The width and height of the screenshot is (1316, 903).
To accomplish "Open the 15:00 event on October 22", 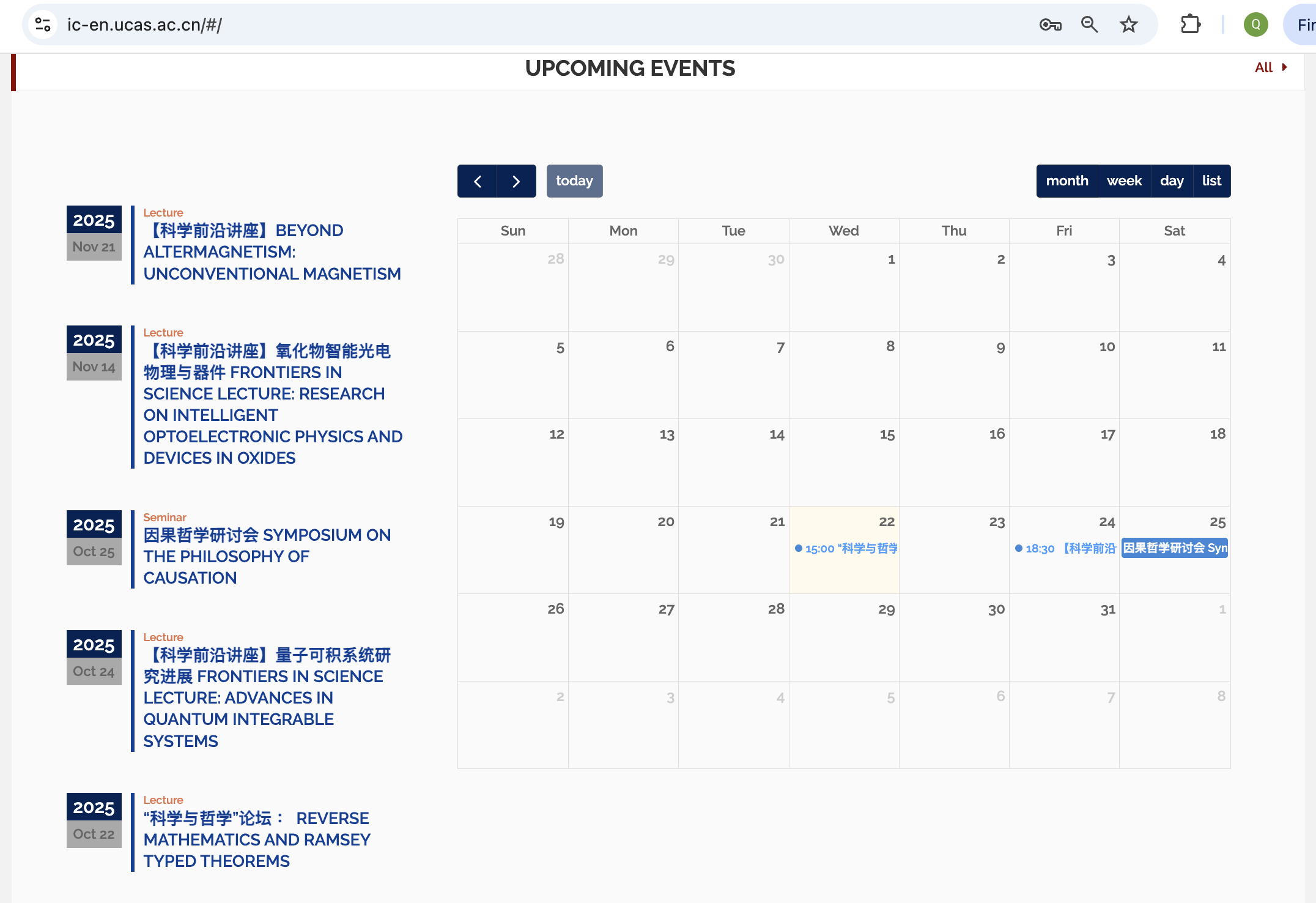I will pos(846,548).
